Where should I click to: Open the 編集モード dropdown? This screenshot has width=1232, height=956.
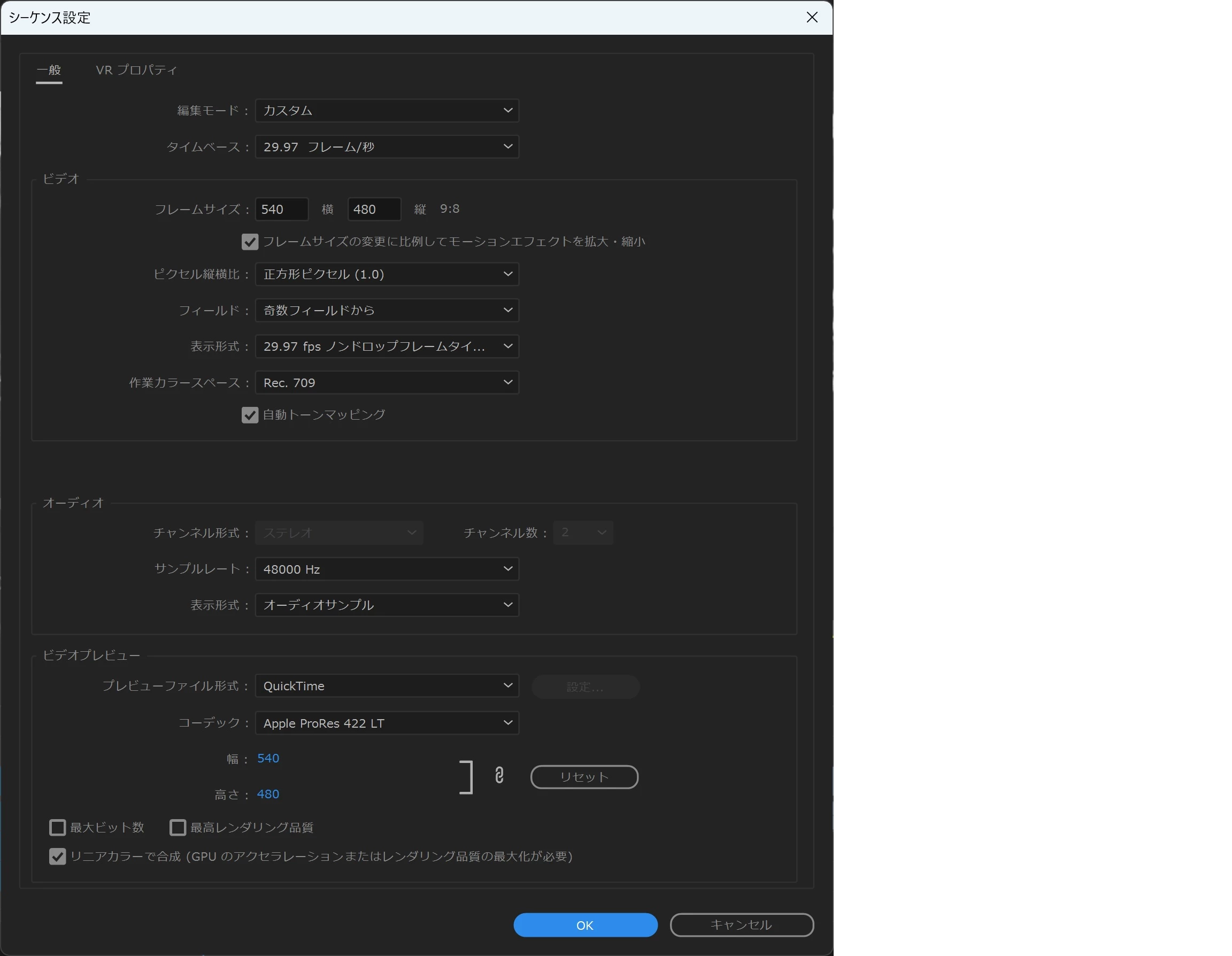tap(387, 111)
